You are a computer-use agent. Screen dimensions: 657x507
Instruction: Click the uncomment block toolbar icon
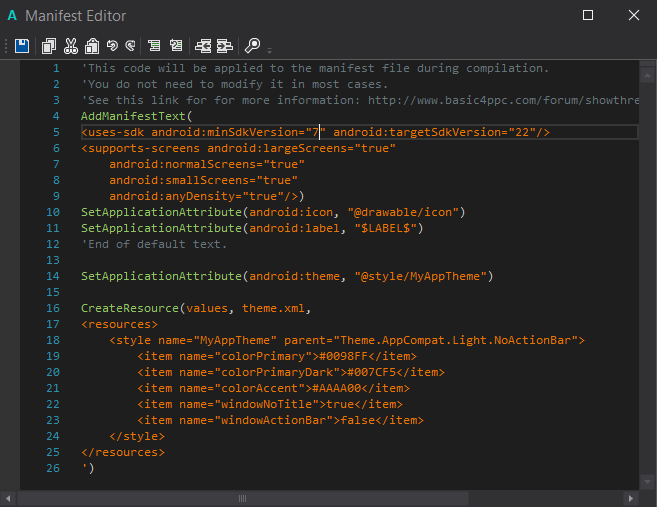pos(175,46)
